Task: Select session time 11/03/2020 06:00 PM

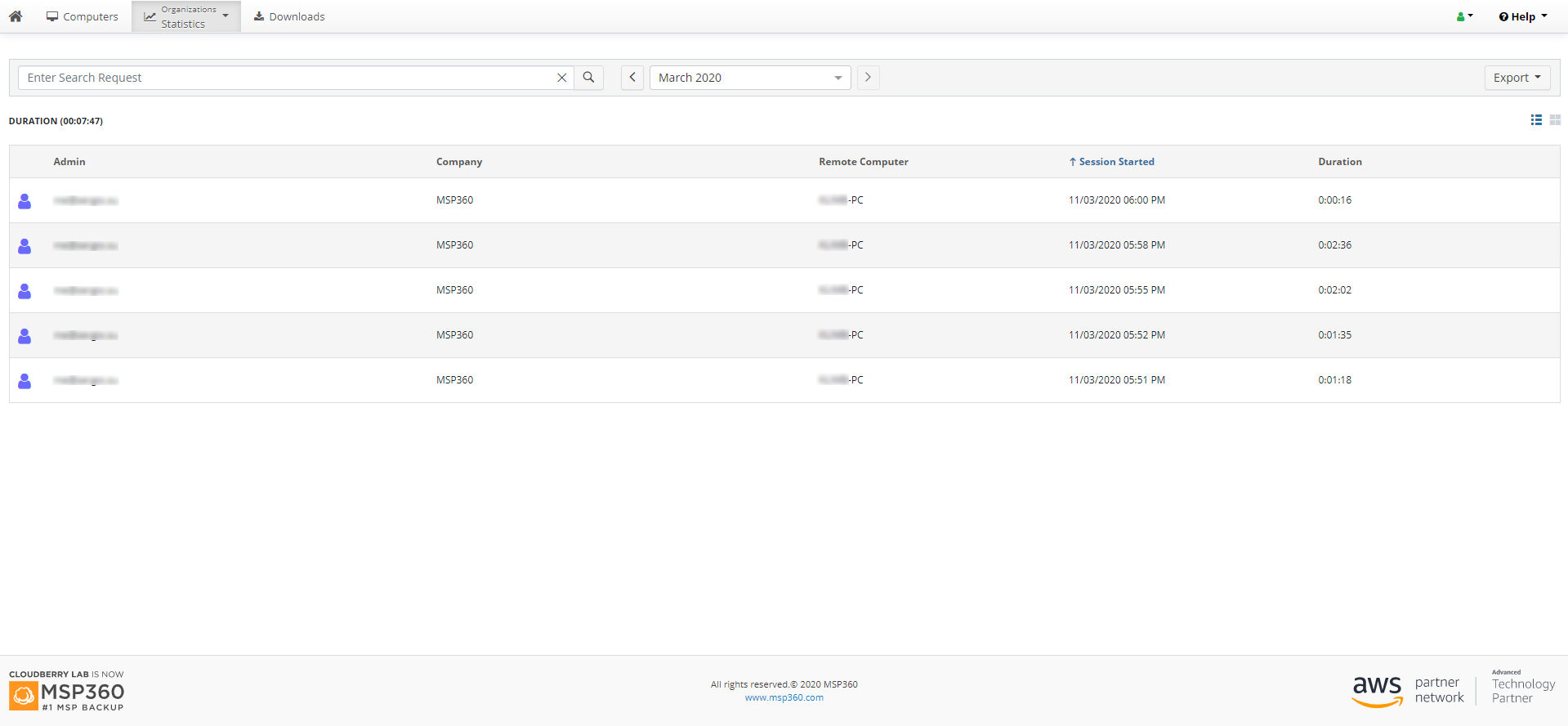Action: pyautogui.click(x=1117, y=200)
